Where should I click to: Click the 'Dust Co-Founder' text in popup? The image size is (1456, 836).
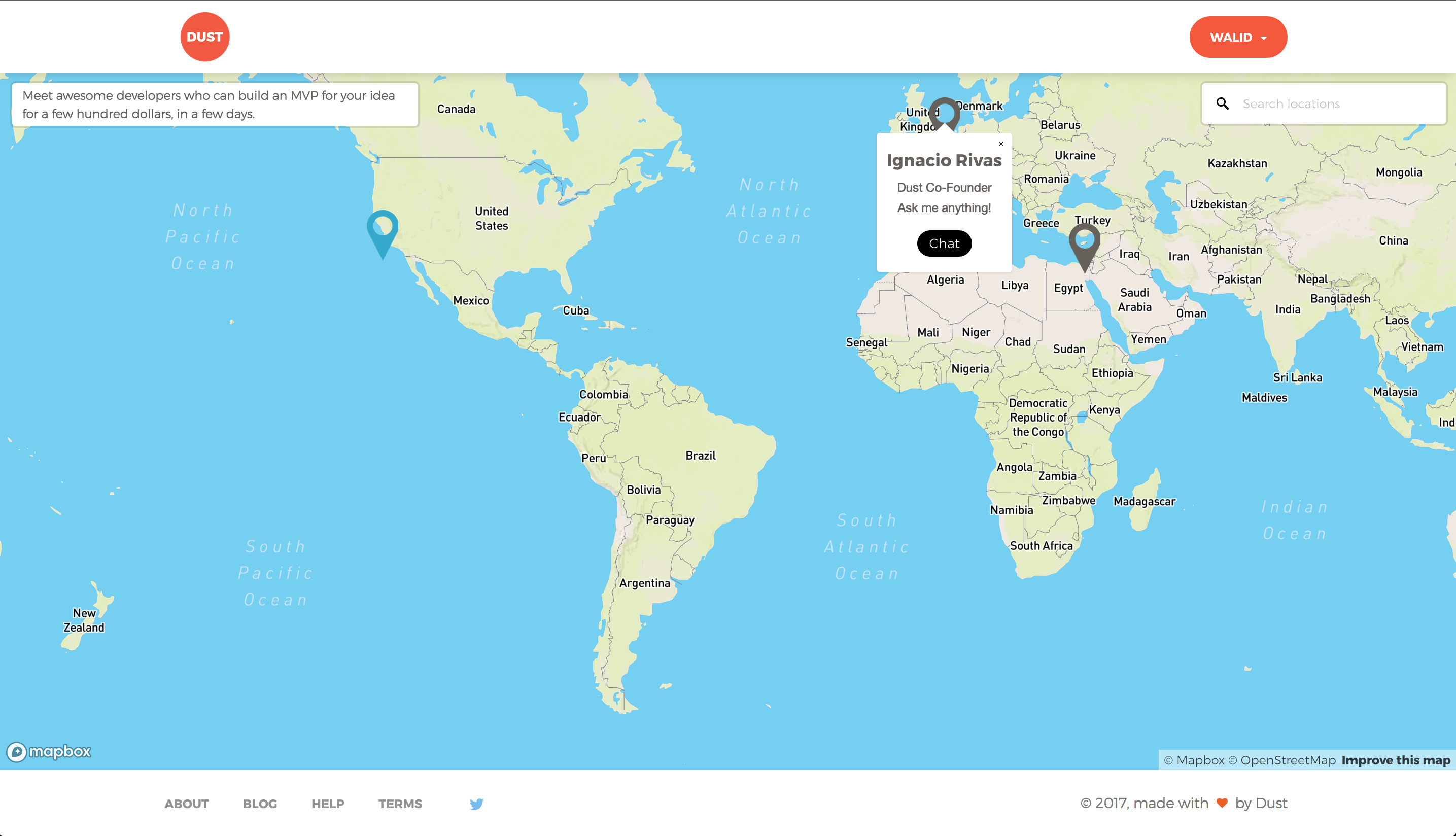pyautogui.click(x=944, y=187)
